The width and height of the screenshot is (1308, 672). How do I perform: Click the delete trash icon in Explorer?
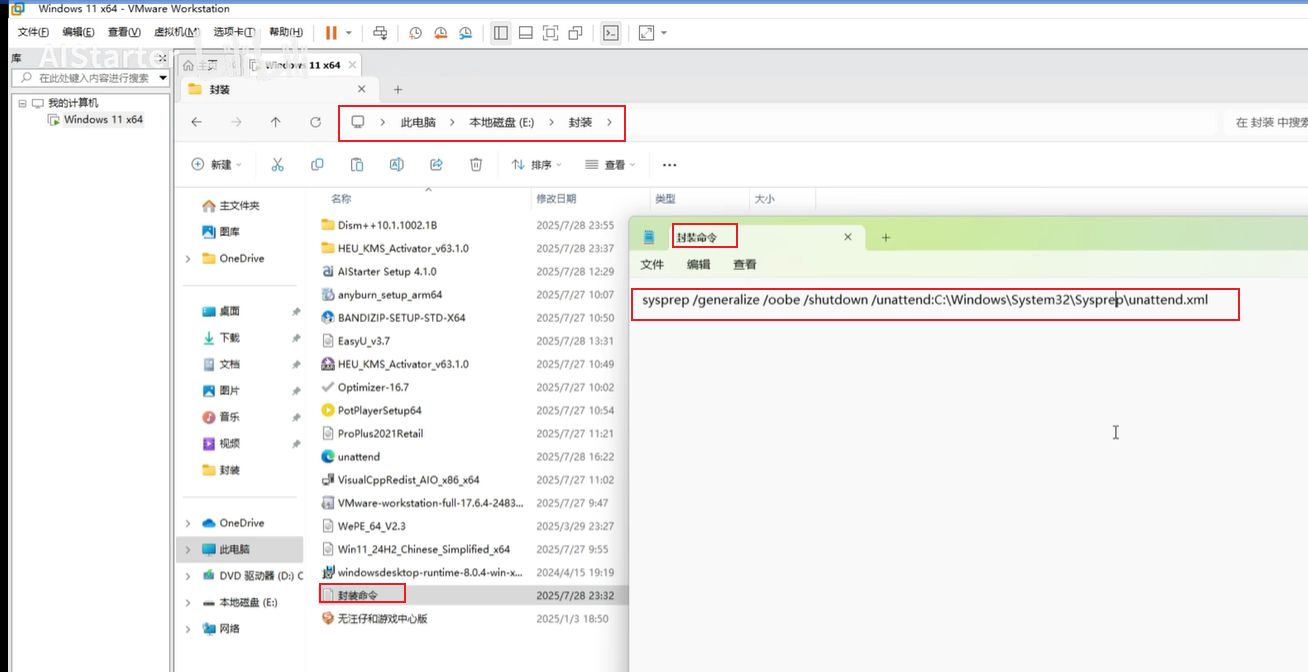[476, 164]
